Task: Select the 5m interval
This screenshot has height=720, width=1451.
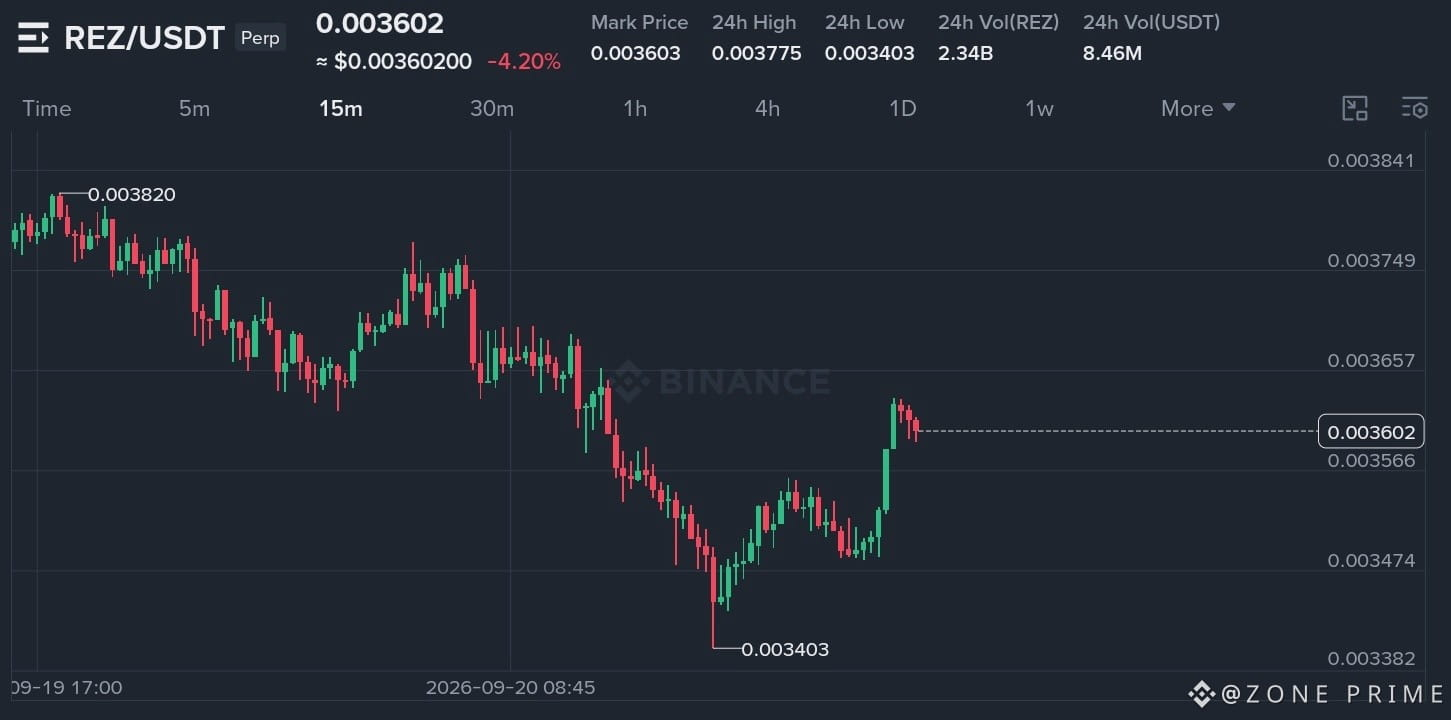Action: (194, 109)
